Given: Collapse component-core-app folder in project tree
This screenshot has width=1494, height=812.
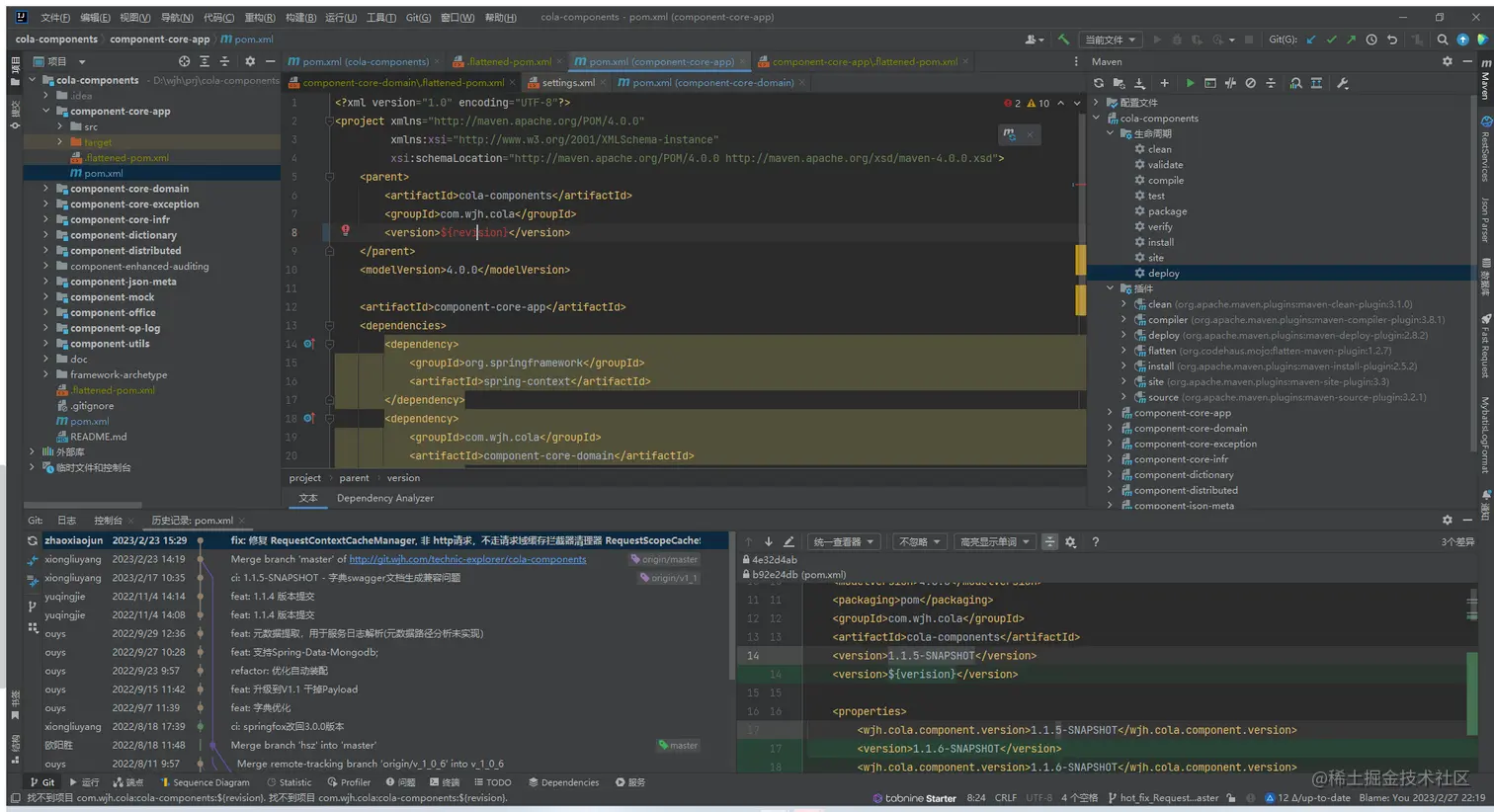Looking at the screenshot, I should (x=45, y=111).
